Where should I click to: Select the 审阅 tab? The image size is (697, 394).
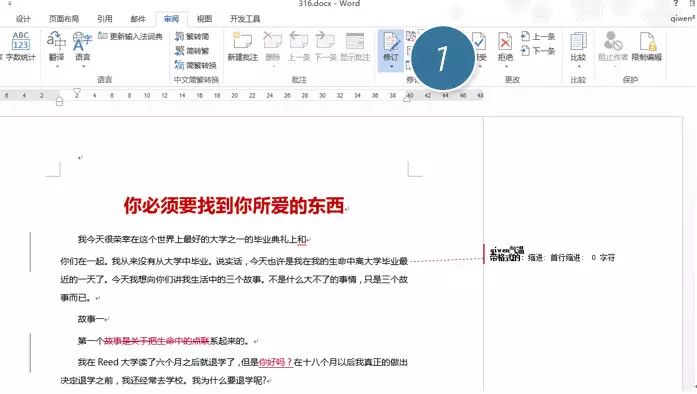(x=171, y=19)
